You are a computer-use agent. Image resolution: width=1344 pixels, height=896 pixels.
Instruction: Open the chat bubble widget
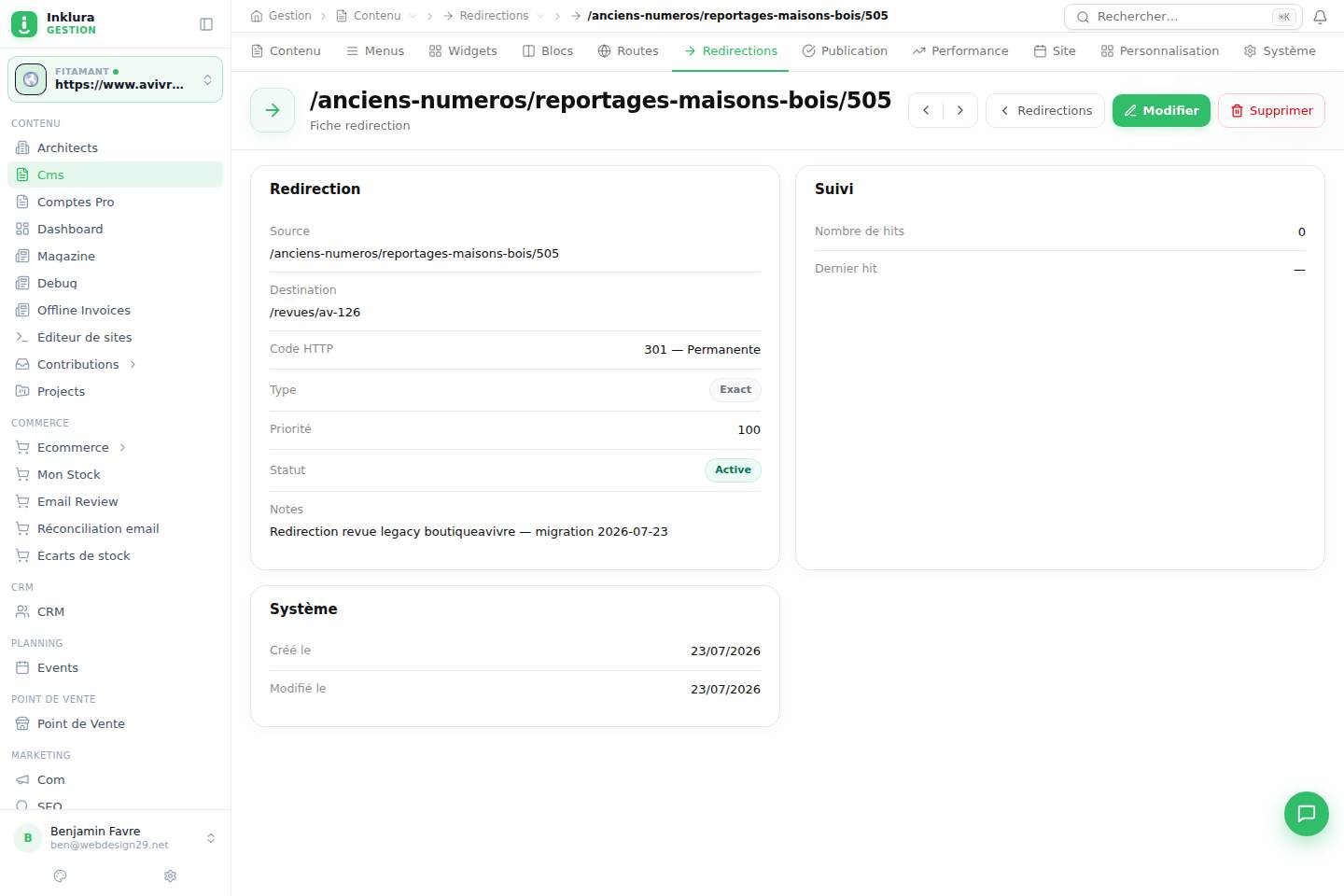click(x=1306, y=814)
